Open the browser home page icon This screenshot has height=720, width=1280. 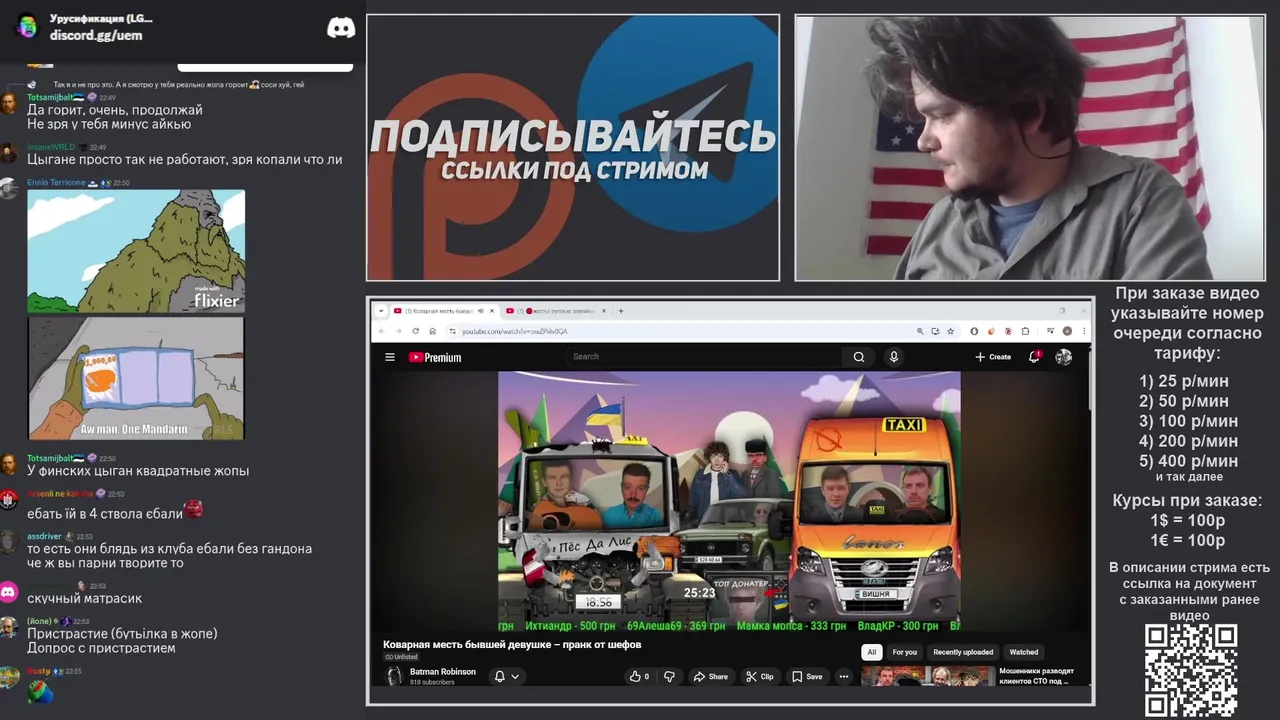432,331
